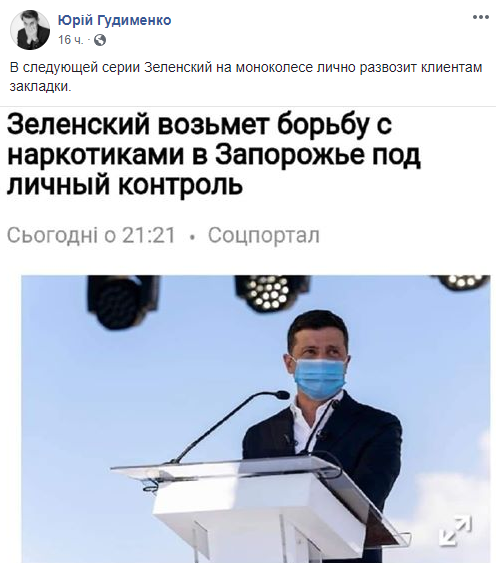Screen dimensions: 496x563
Task: Click the Соцпортал source label
Action: pos(264,236)
